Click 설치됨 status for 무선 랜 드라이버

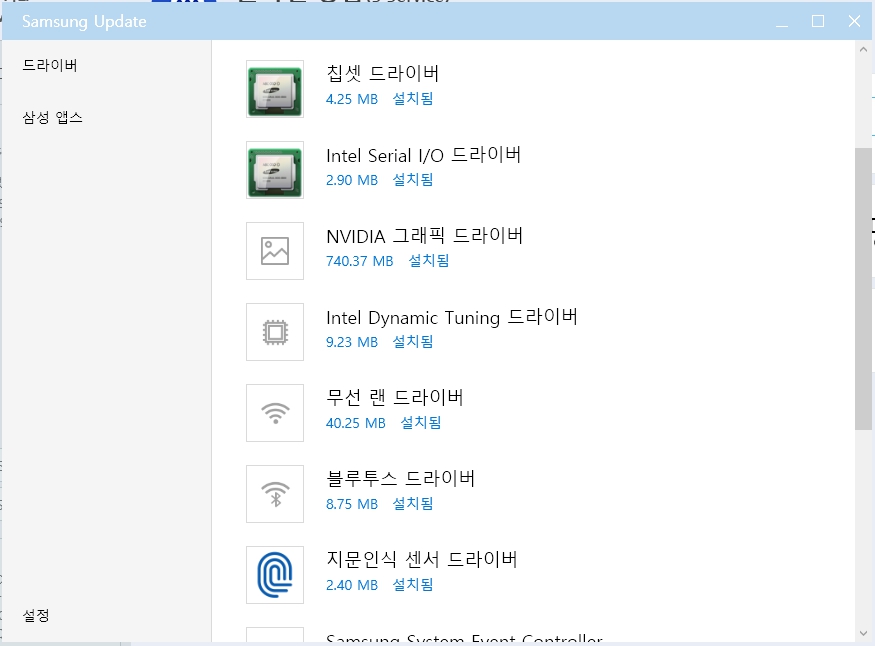pyautogui.click(x=421, y=423)
